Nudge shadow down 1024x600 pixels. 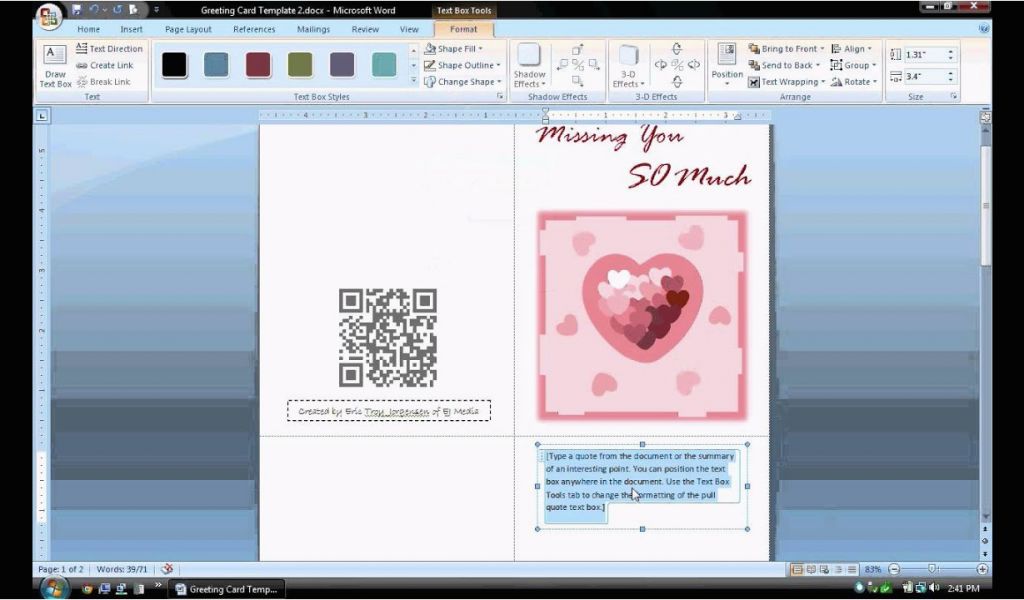pyautogui.click(x=577, y=80)
